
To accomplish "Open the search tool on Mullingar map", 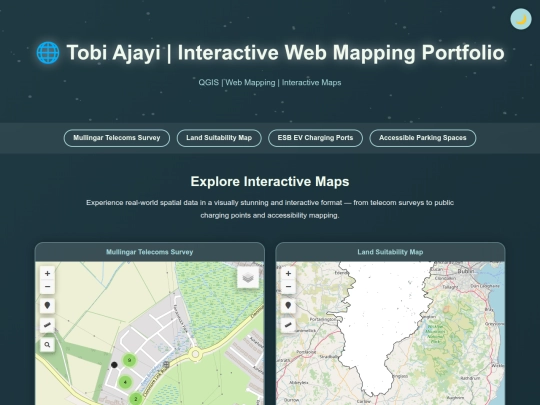I will point(48,344).
